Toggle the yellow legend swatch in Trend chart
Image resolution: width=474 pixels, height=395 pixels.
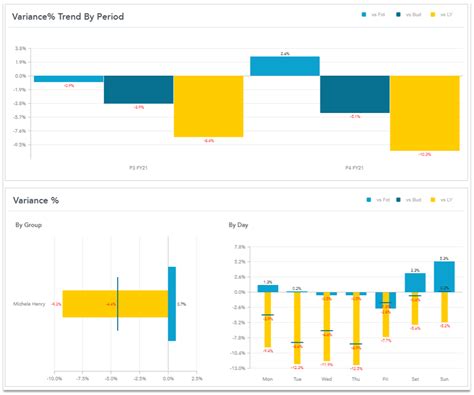pyautogui.click(x=433, y=15)
